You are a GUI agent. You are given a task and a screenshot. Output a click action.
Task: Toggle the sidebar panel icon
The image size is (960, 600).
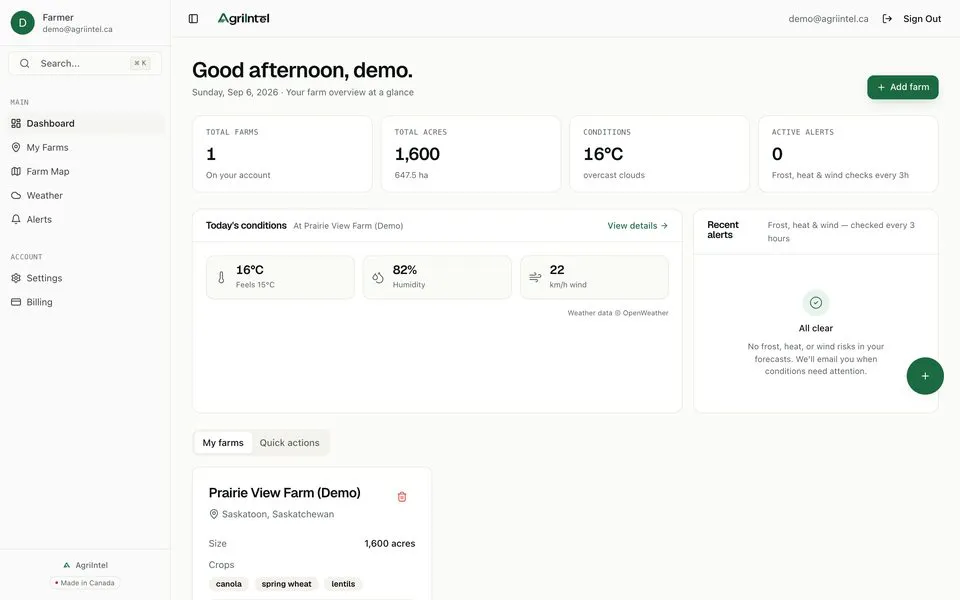coord(193,19)
